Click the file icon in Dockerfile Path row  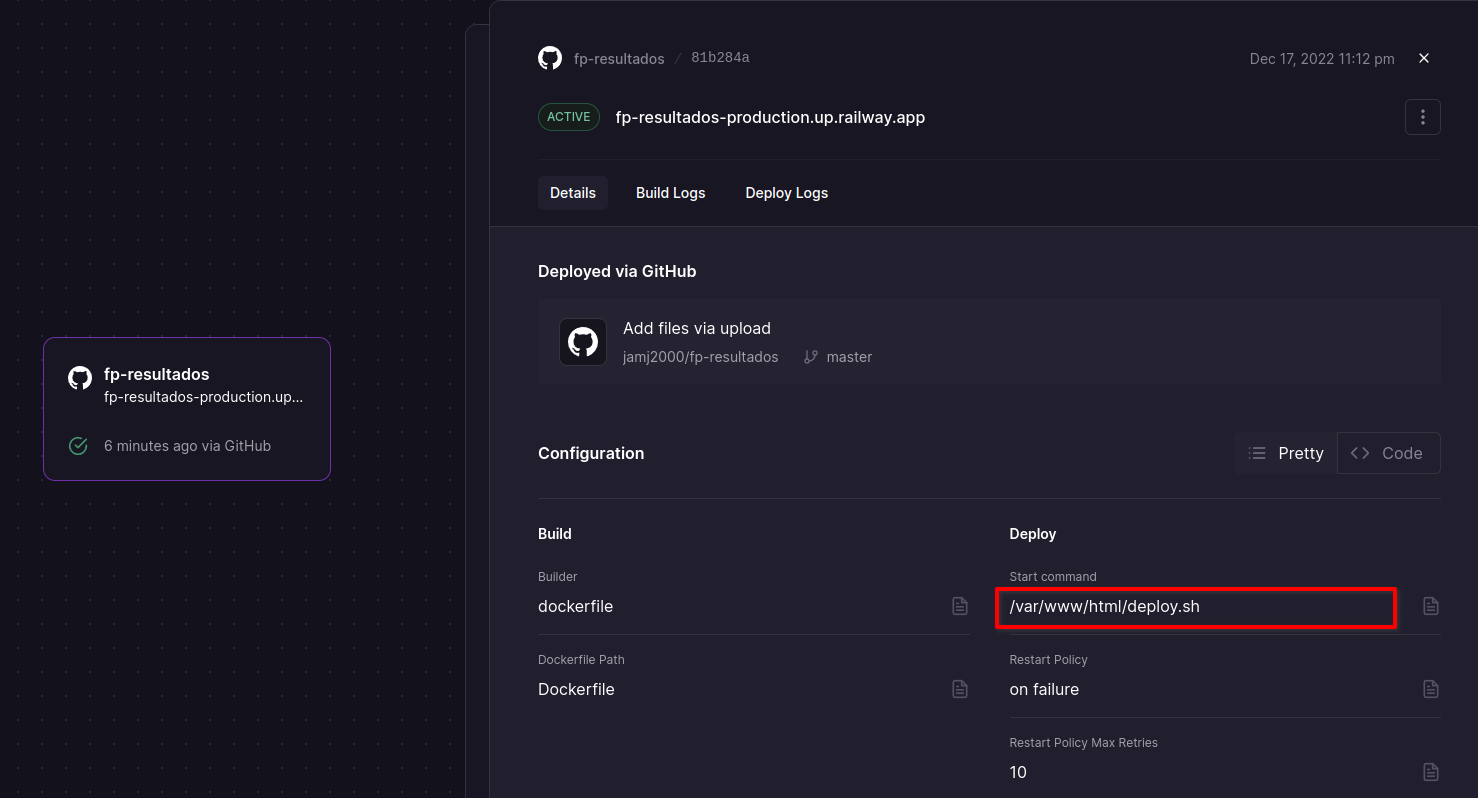960,689
